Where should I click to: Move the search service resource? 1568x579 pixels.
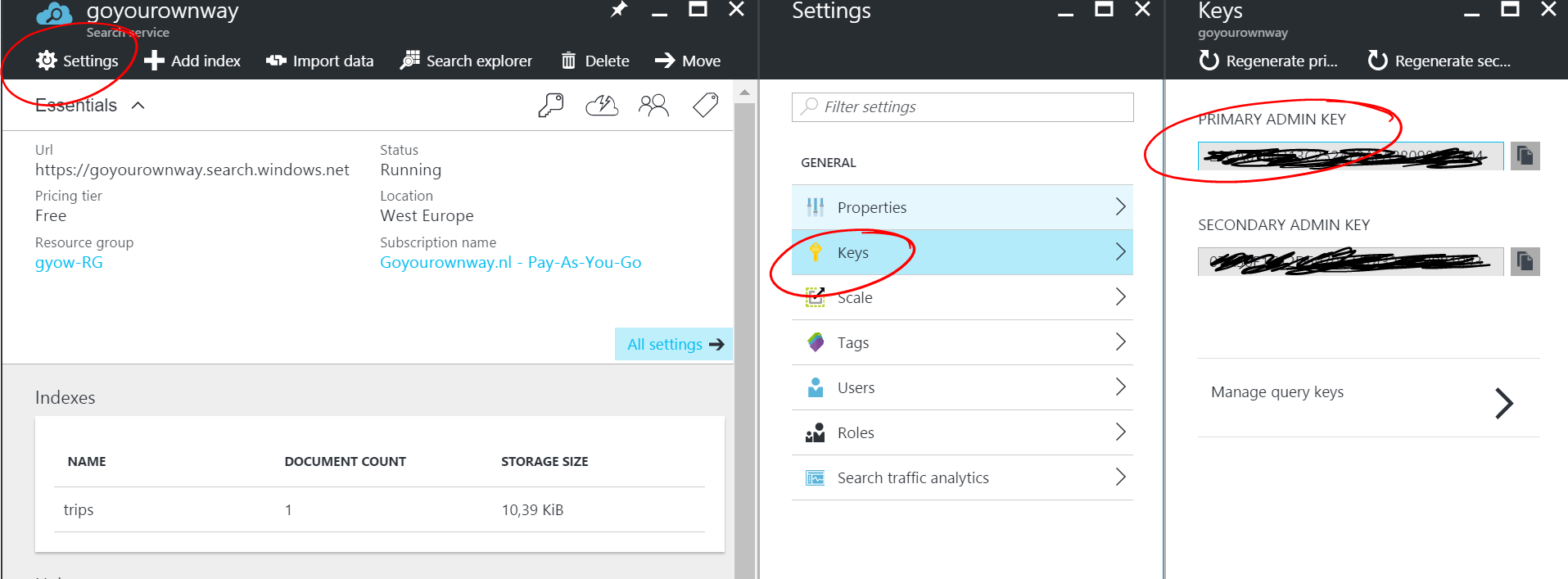688,61
